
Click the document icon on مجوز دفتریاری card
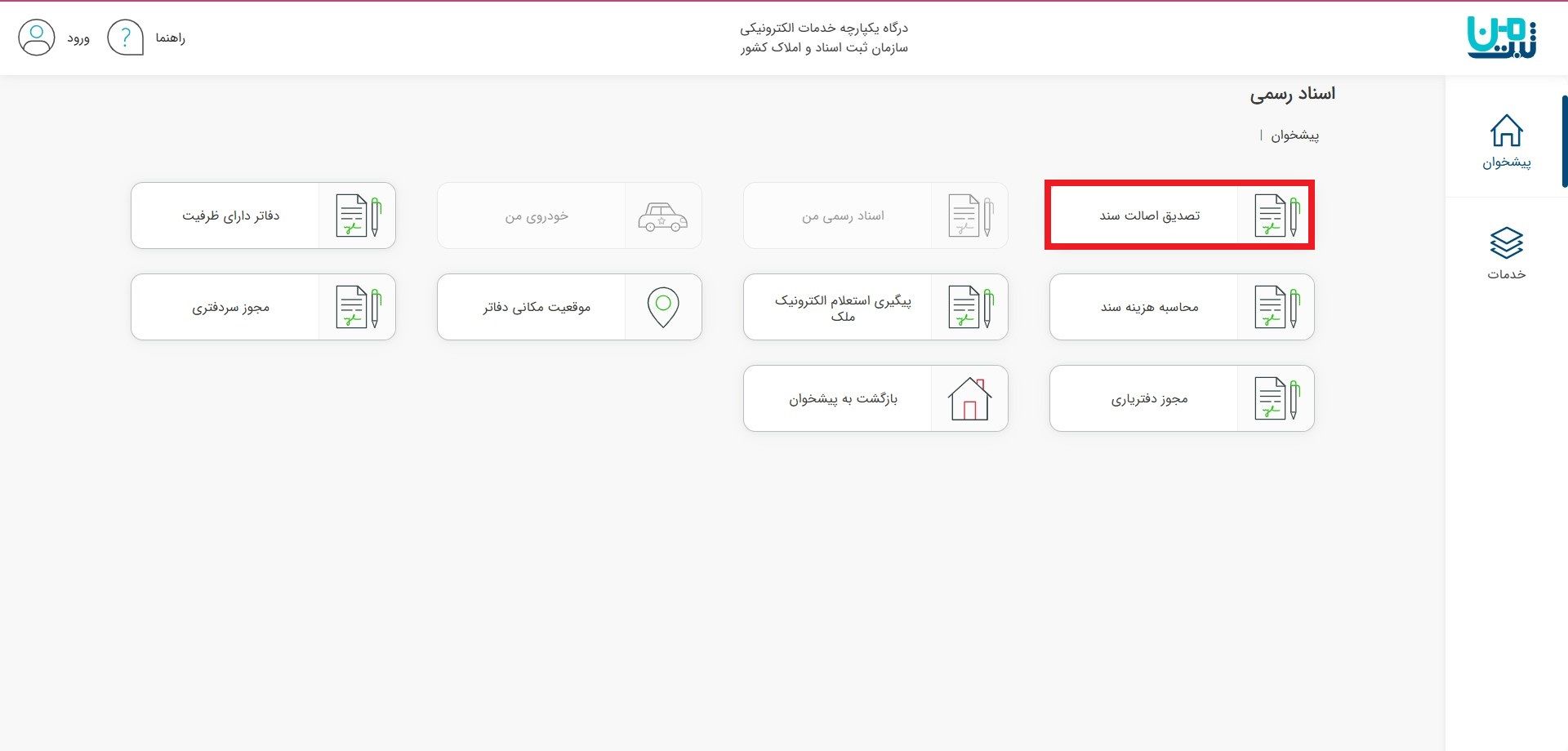tap(1276, 398)
